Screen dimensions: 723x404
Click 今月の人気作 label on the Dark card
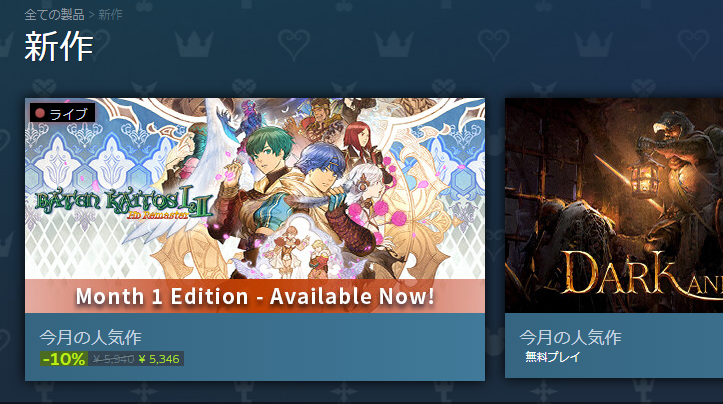[570, 338]
